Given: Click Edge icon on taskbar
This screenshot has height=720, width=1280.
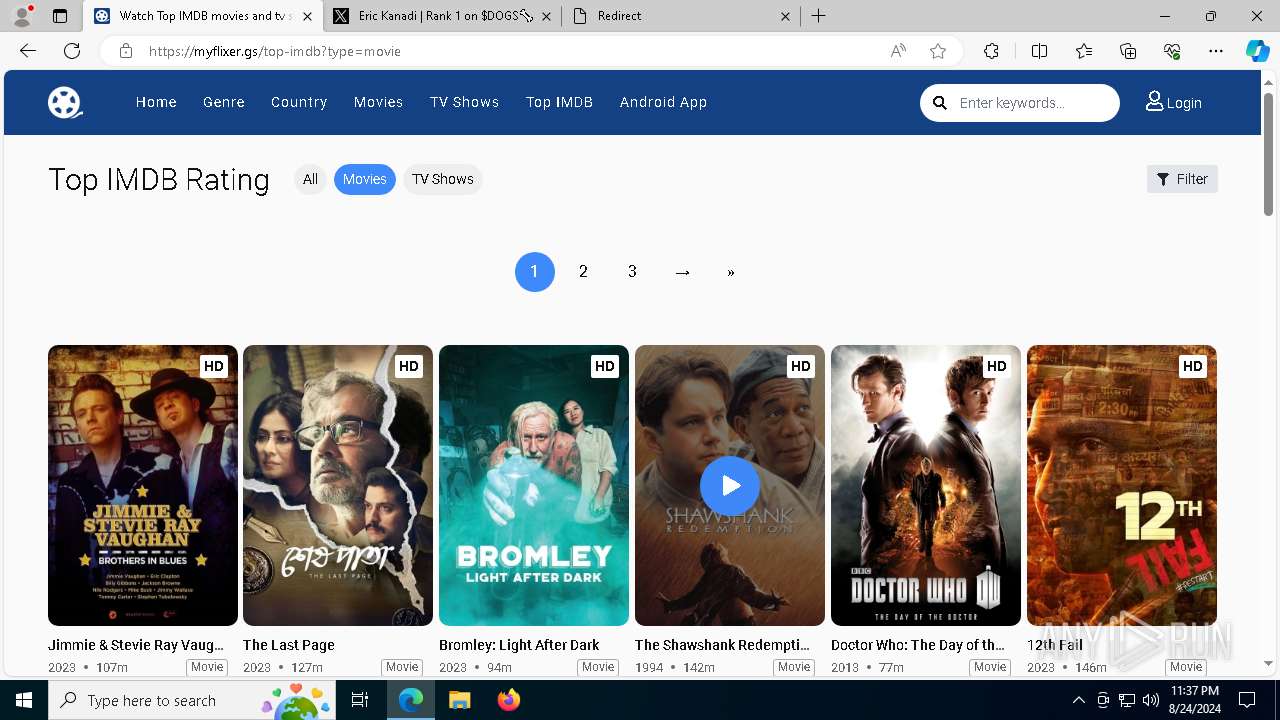Looking at the screenshot, I should pos(411,700).
